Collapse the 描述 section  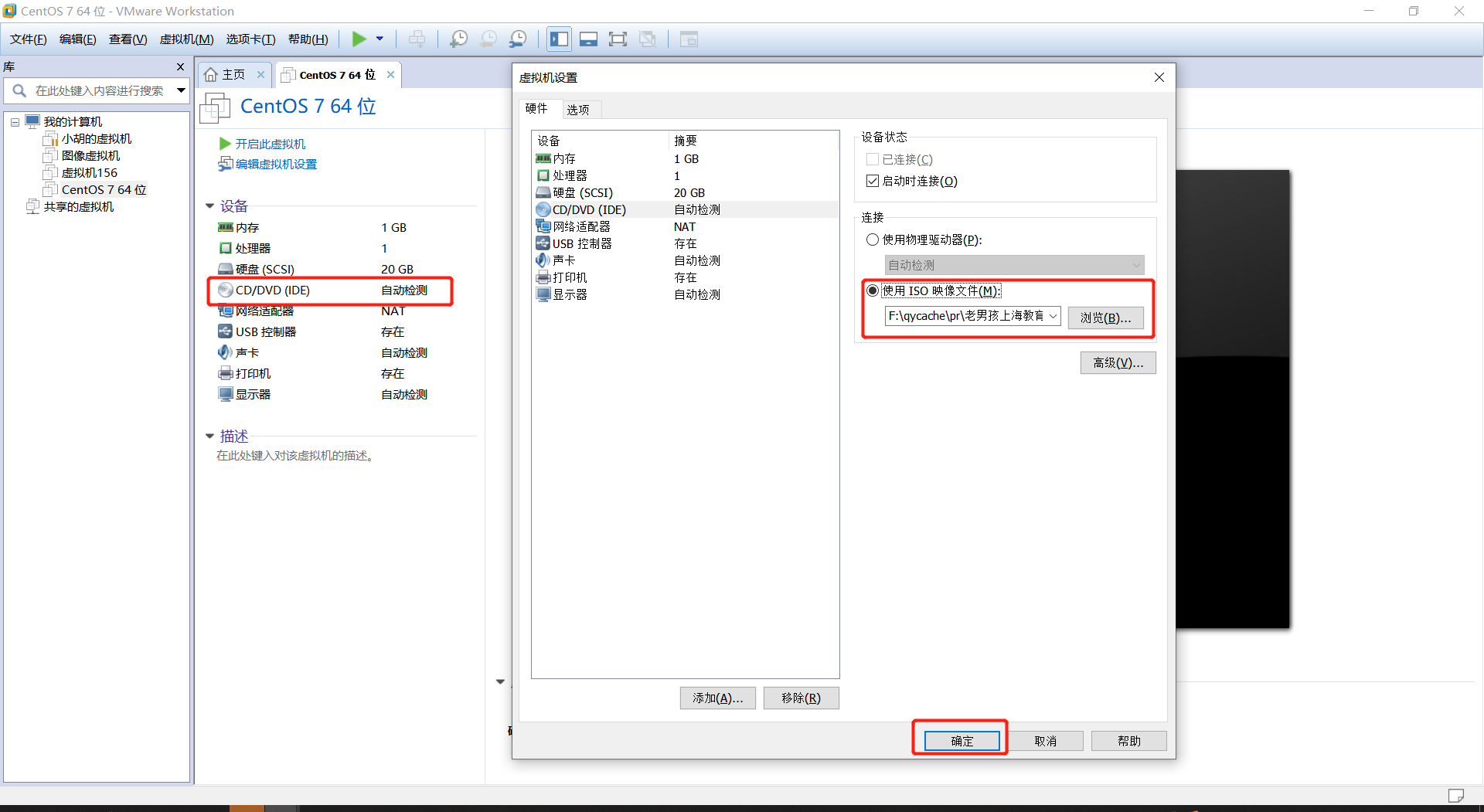(209, 437)
